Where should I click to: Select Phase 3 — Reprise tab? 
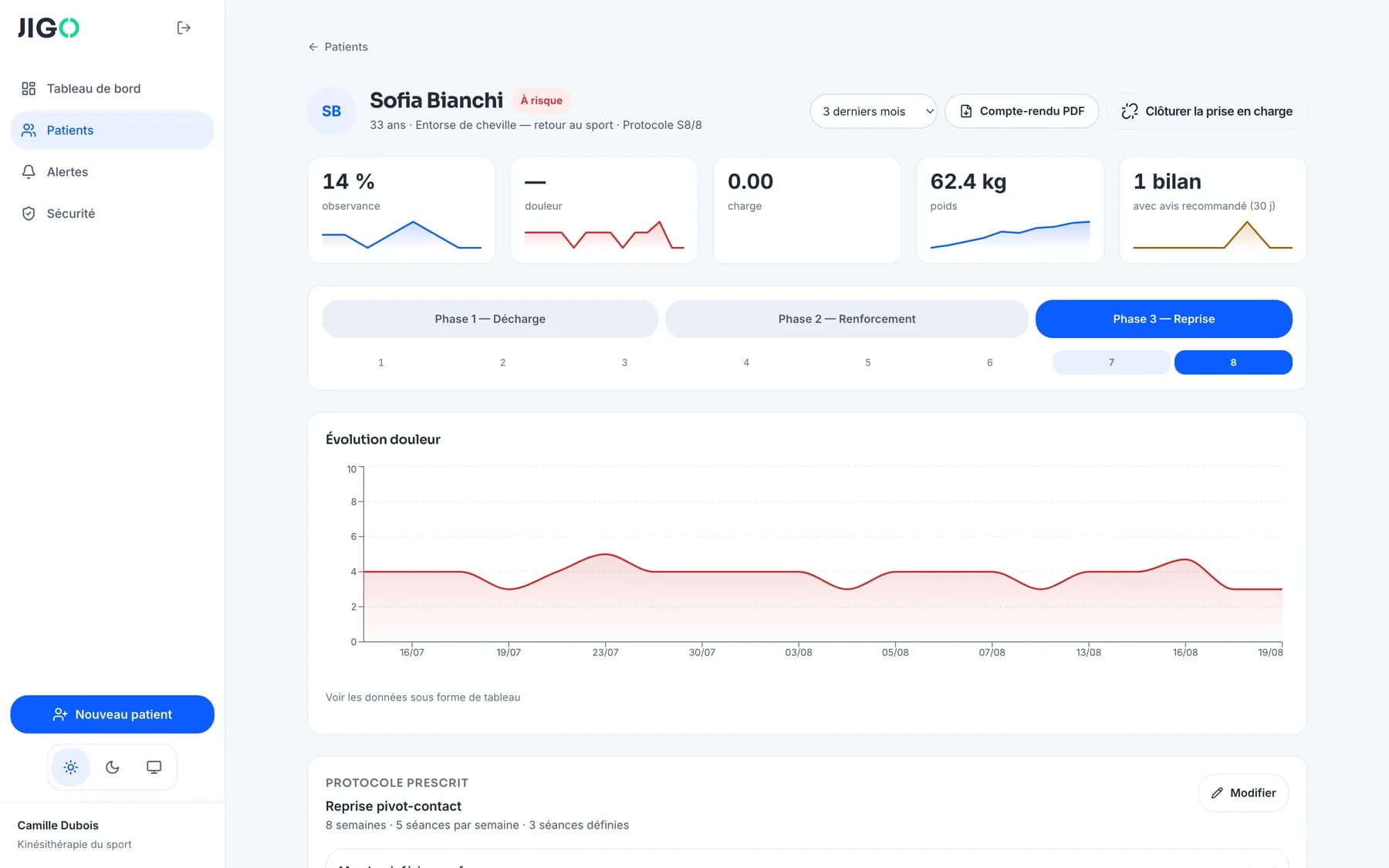pos(1164,319)
